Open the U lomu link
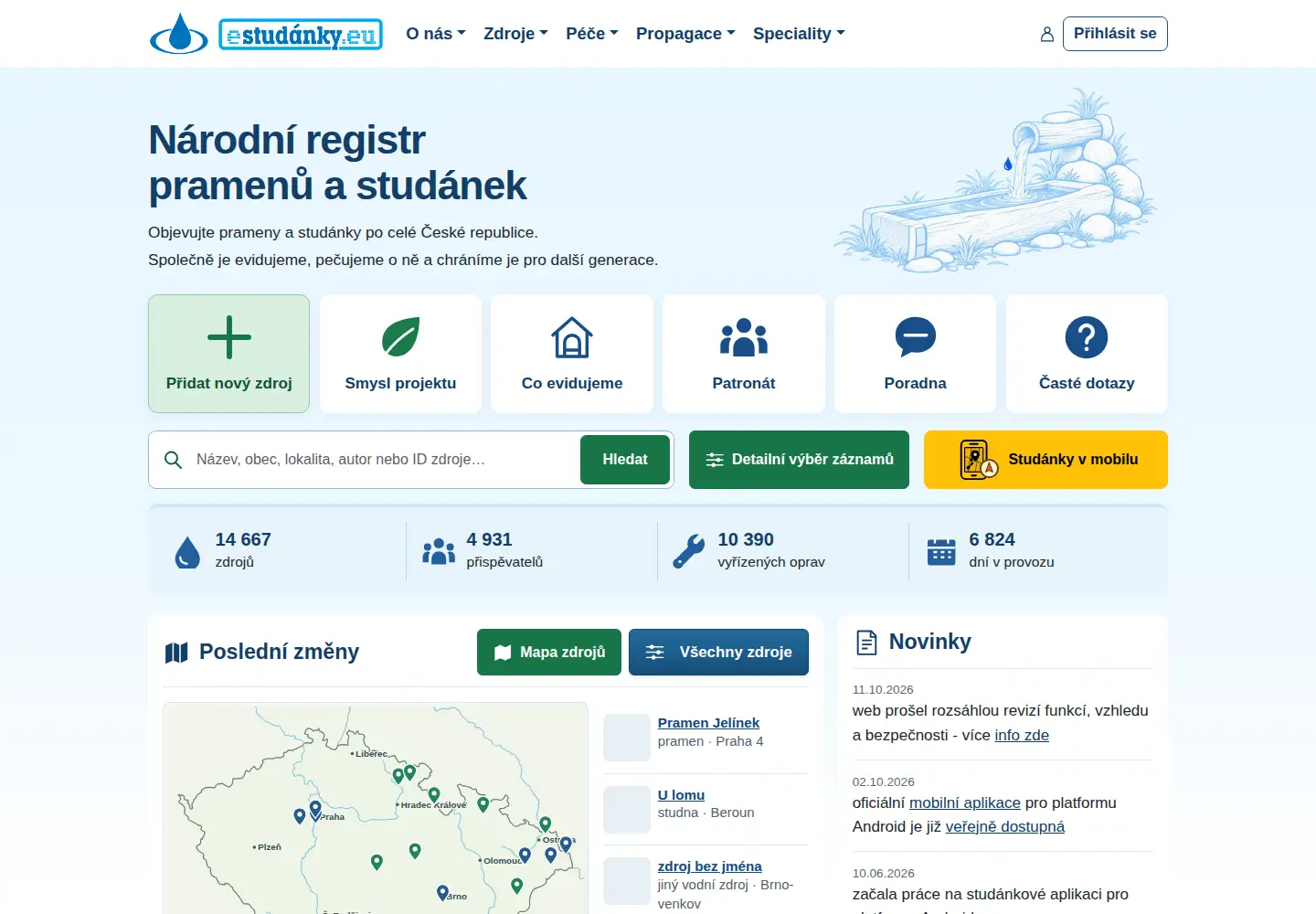 [681, 795]
